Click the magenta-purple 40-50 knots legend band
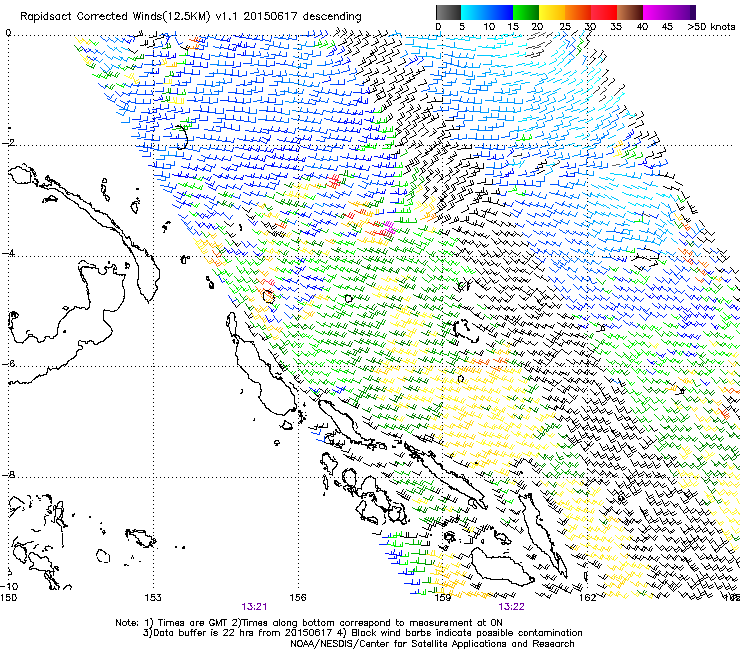 669,12
